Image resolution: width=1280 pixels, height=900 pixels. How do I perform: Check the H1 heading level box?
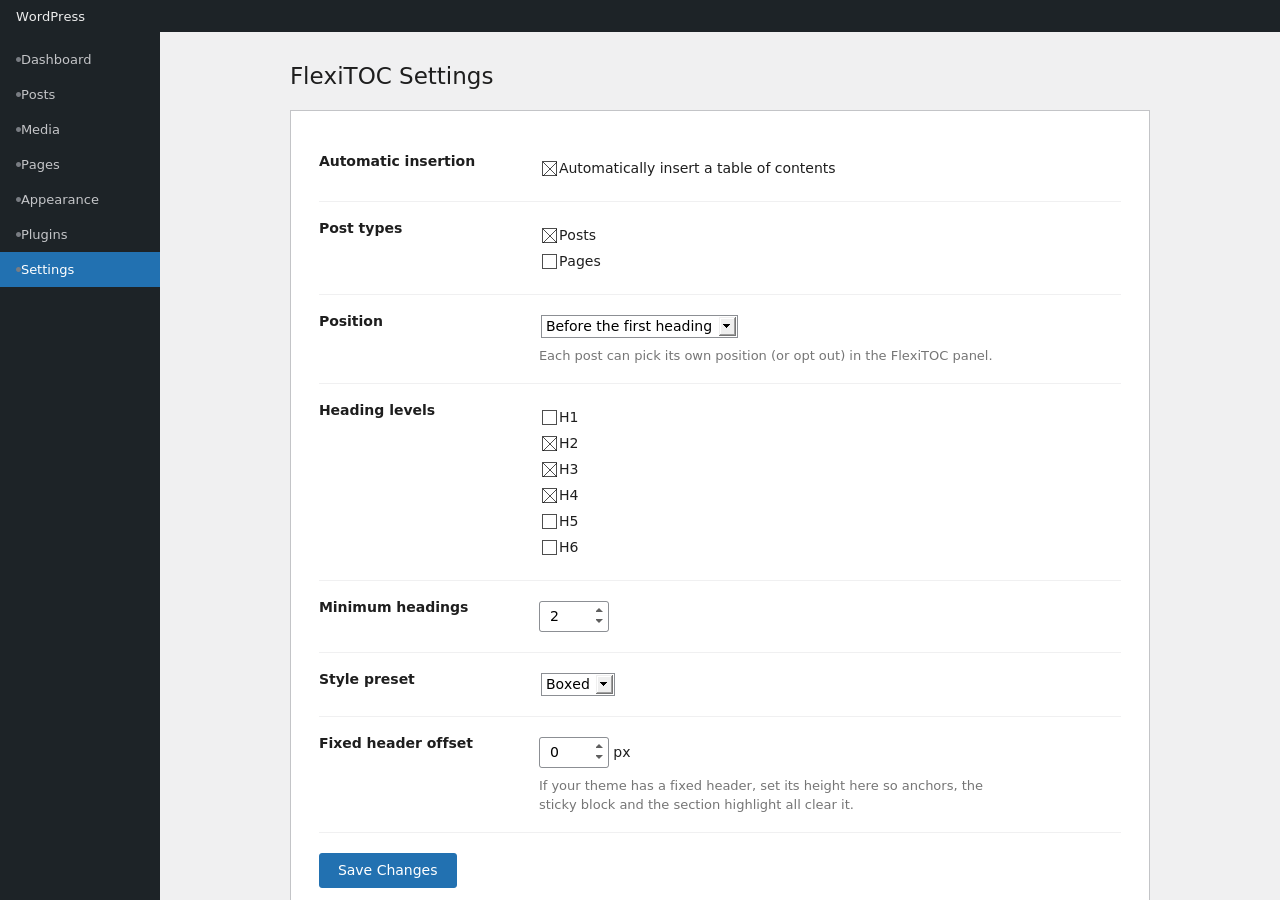pos(549,418)
